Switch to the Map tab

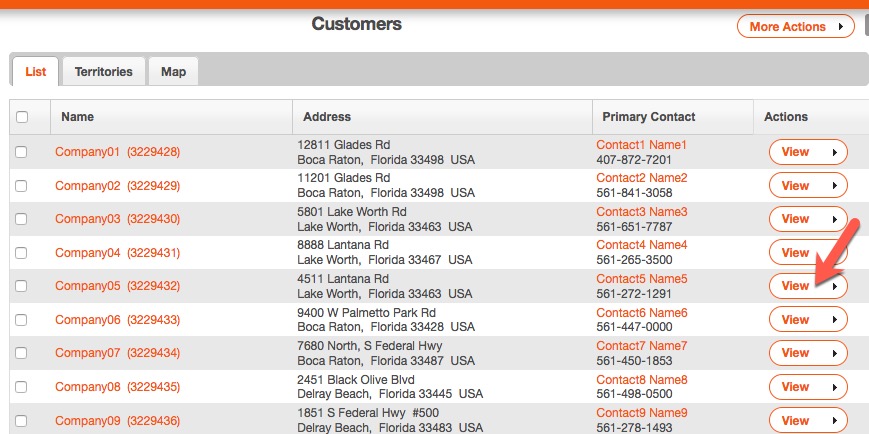click(x=173, y=72)
